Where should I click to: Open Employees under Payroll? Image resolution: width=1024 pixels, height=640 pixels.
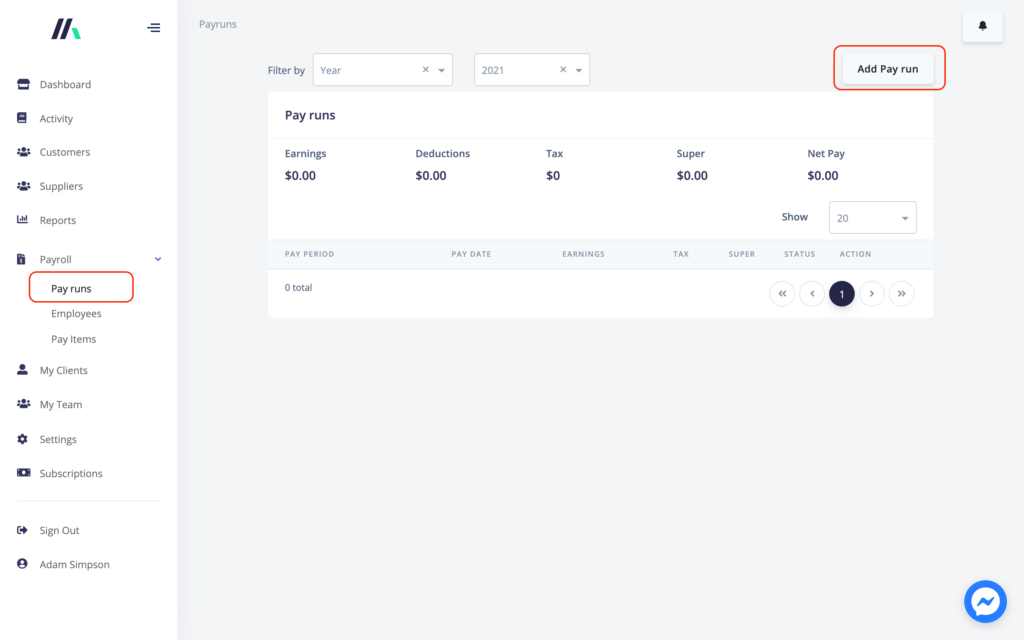tap(76, 313)
